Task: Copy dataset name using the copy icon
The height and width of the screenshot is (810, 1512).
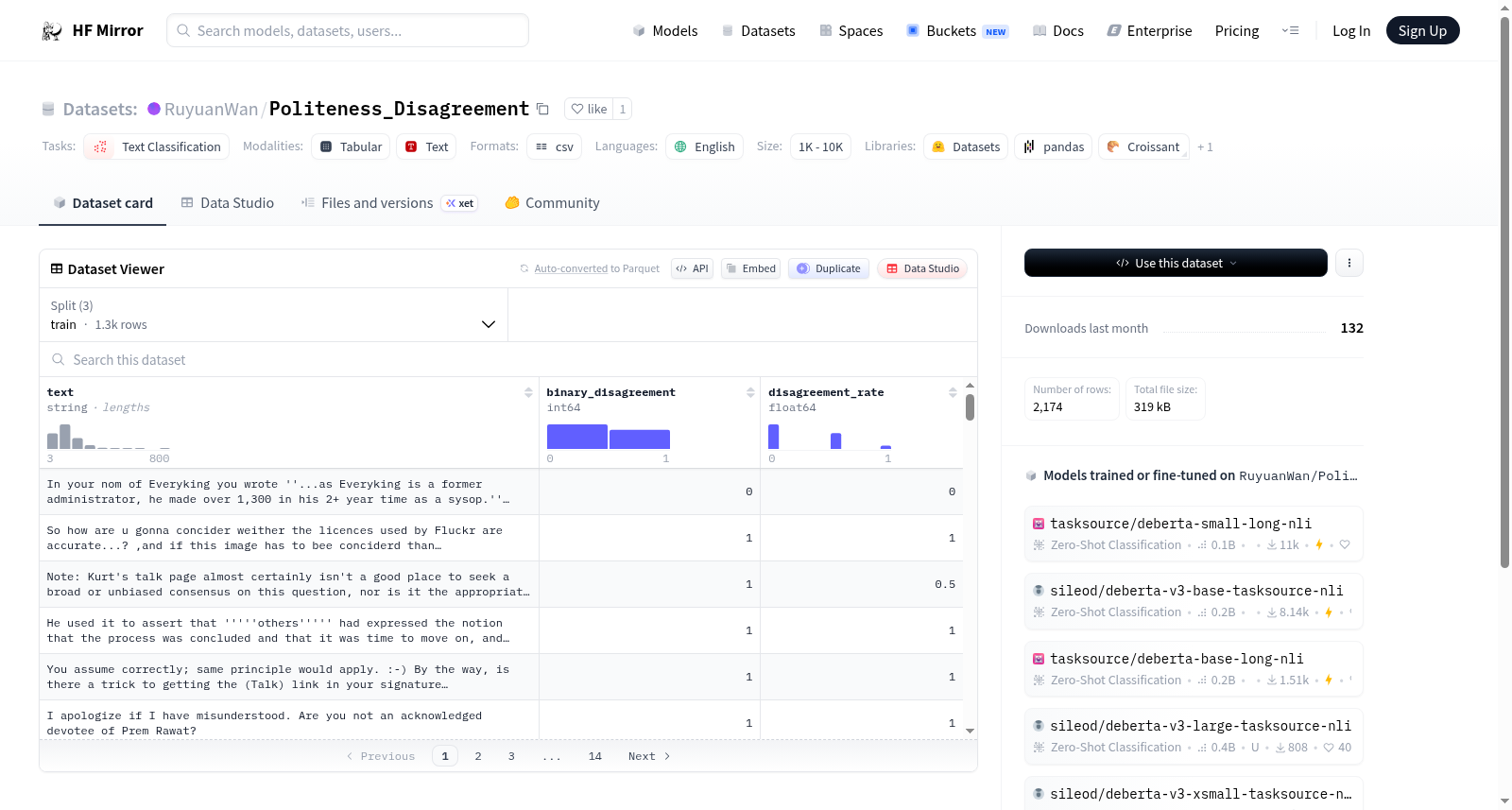Action: [542, 109]
